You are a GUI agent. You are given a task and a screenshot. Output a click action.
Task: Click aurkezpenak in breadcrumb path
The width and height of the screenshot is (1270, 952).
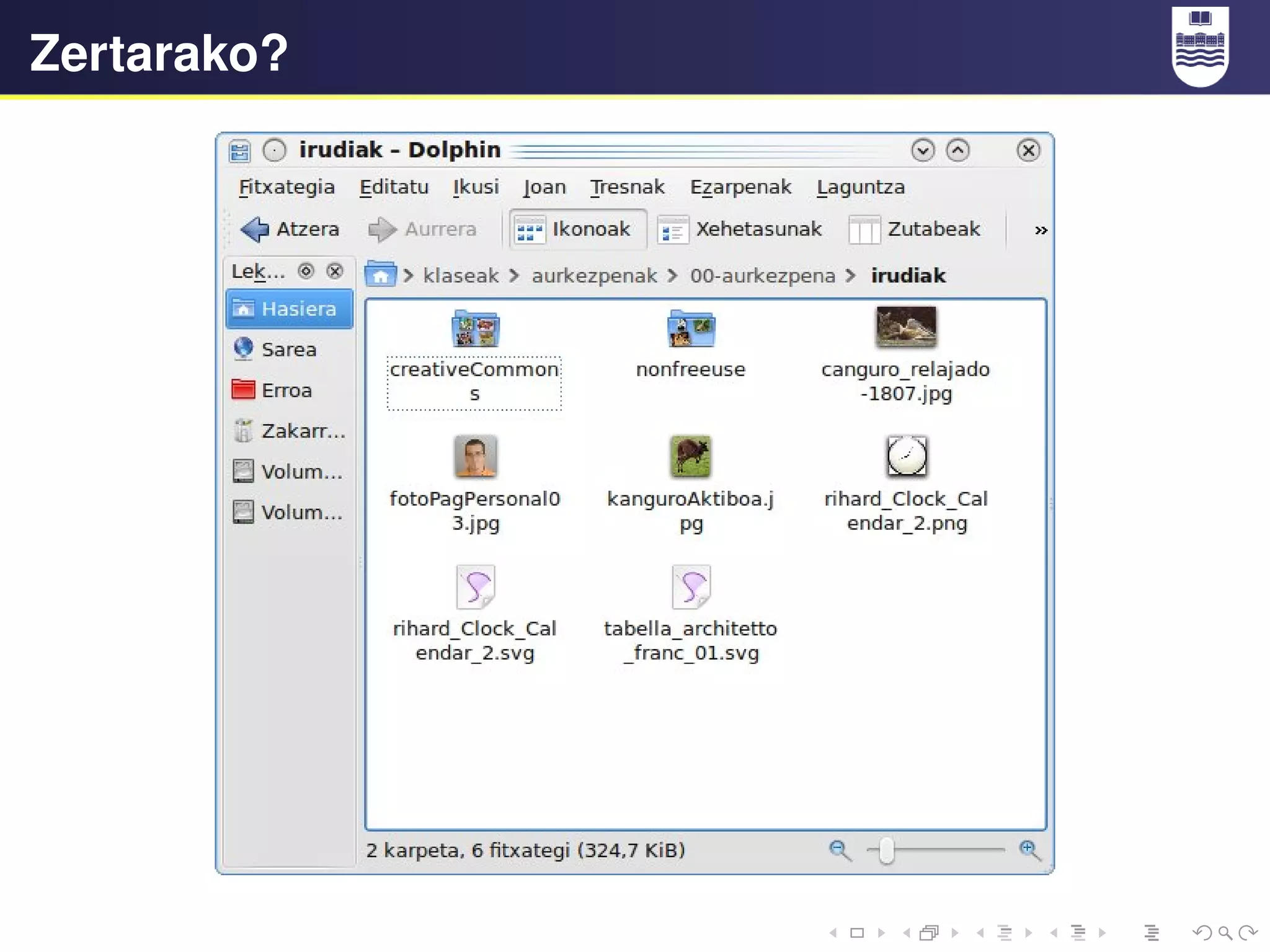[594, 275]
